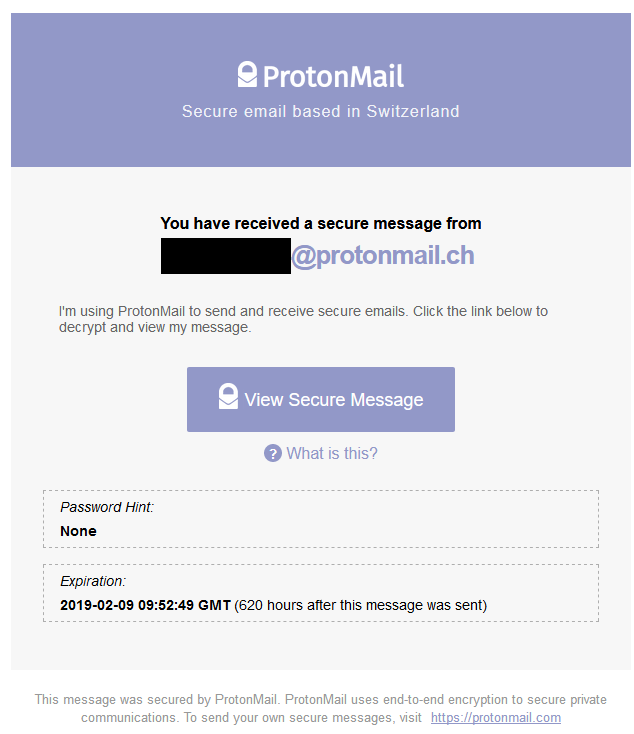Follow the https://protonmail.com link
634x734 pixels.
[x=496, y=718]
